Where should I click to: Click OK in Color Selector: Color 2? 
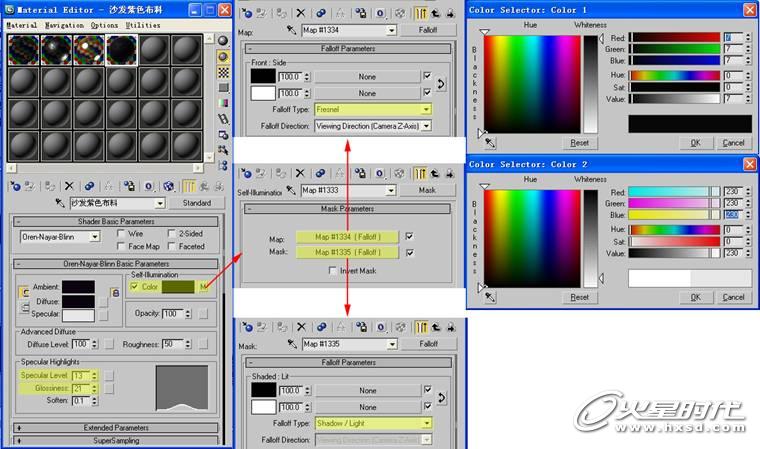click(x=696, y=297)
